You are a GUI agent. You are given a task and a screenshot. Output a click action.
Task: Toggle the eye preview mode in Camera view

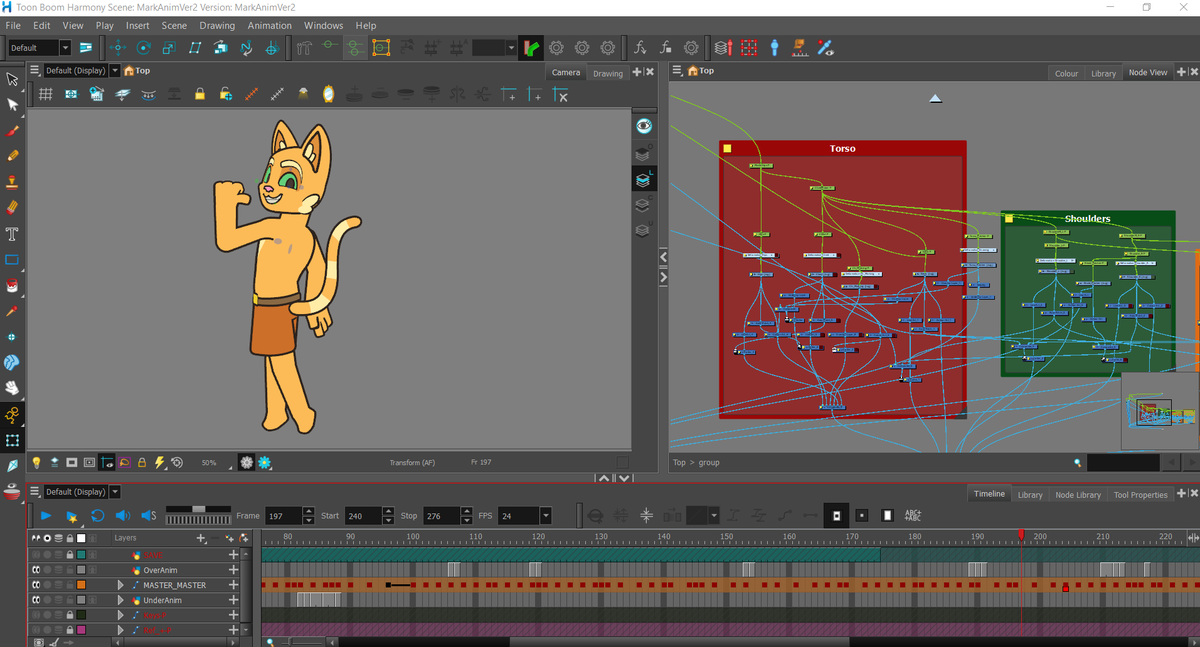tap(644, 126)
